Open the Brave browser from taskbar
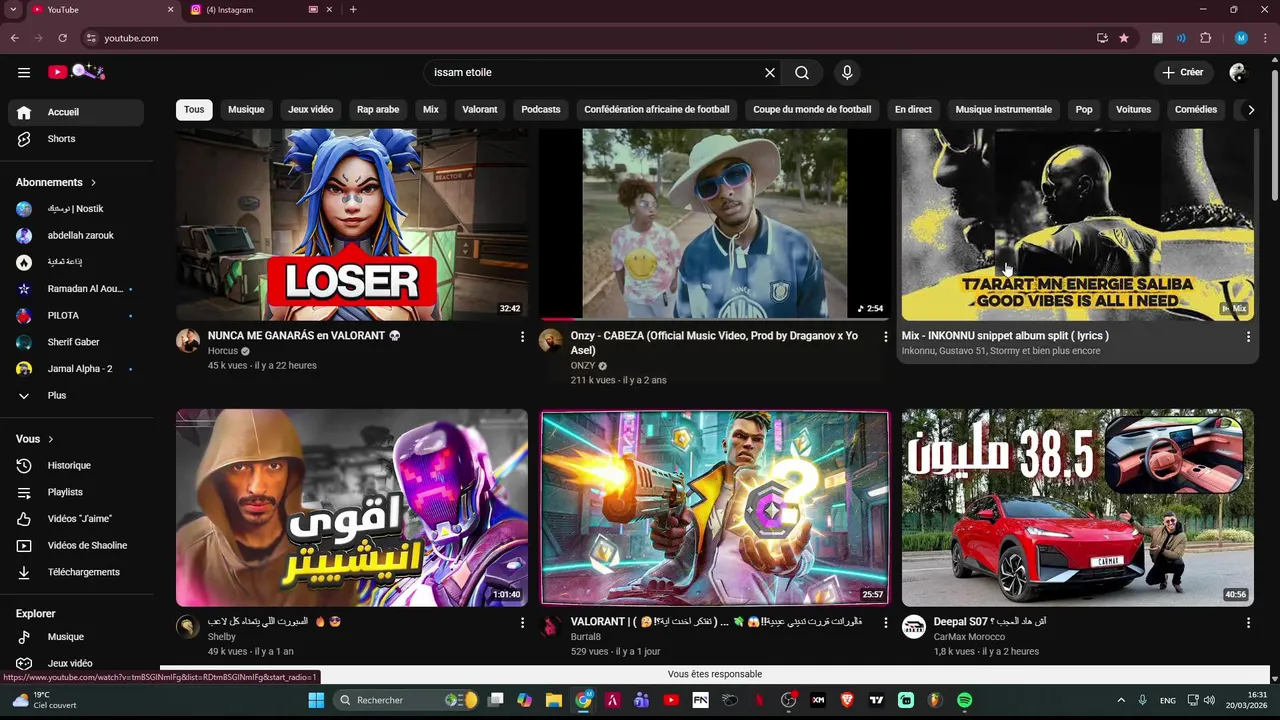The width and height of the screenshot is (1280, 720). coord(847,700)
